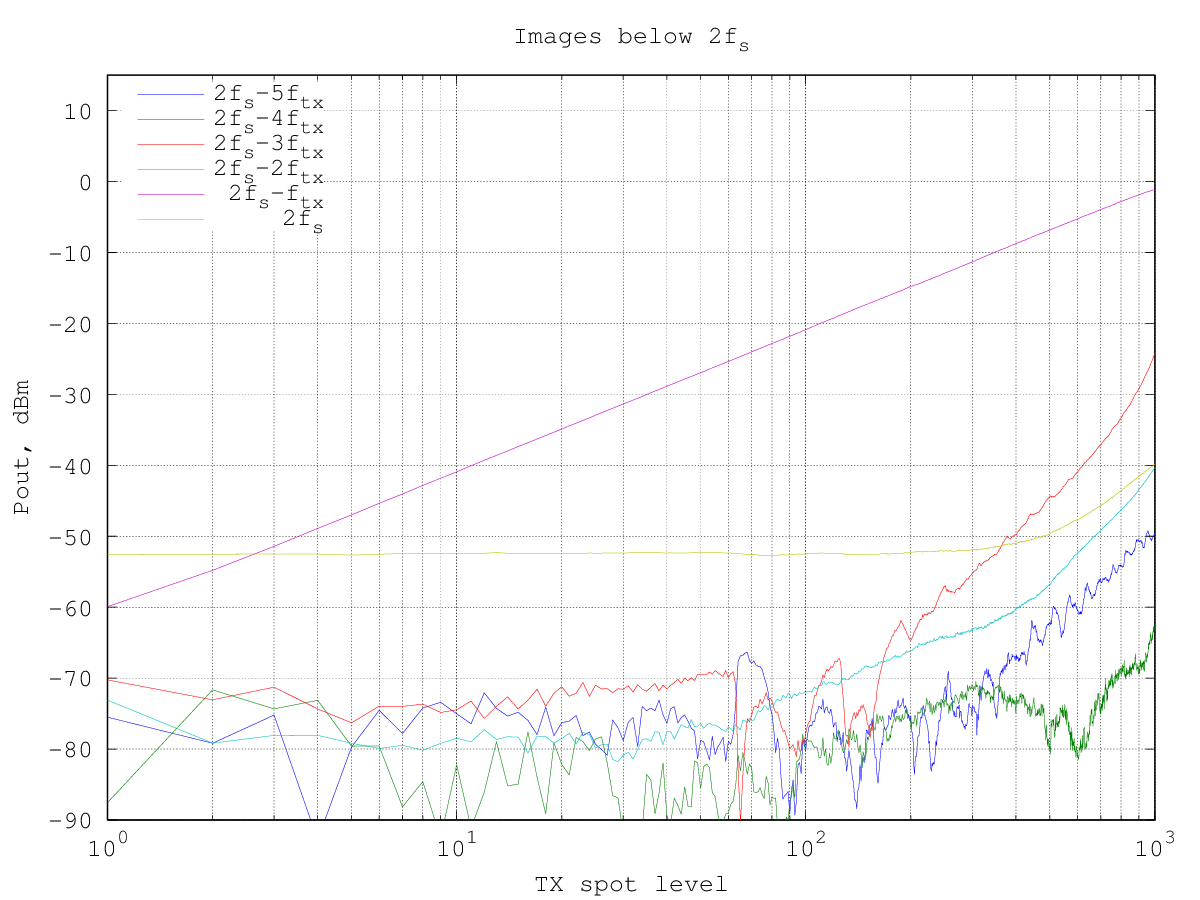The width and height of the screenshot is (1200, 900).
Task: Click the 'Pout, dBm' y-axis label
Action: click(x=22, y=447)
